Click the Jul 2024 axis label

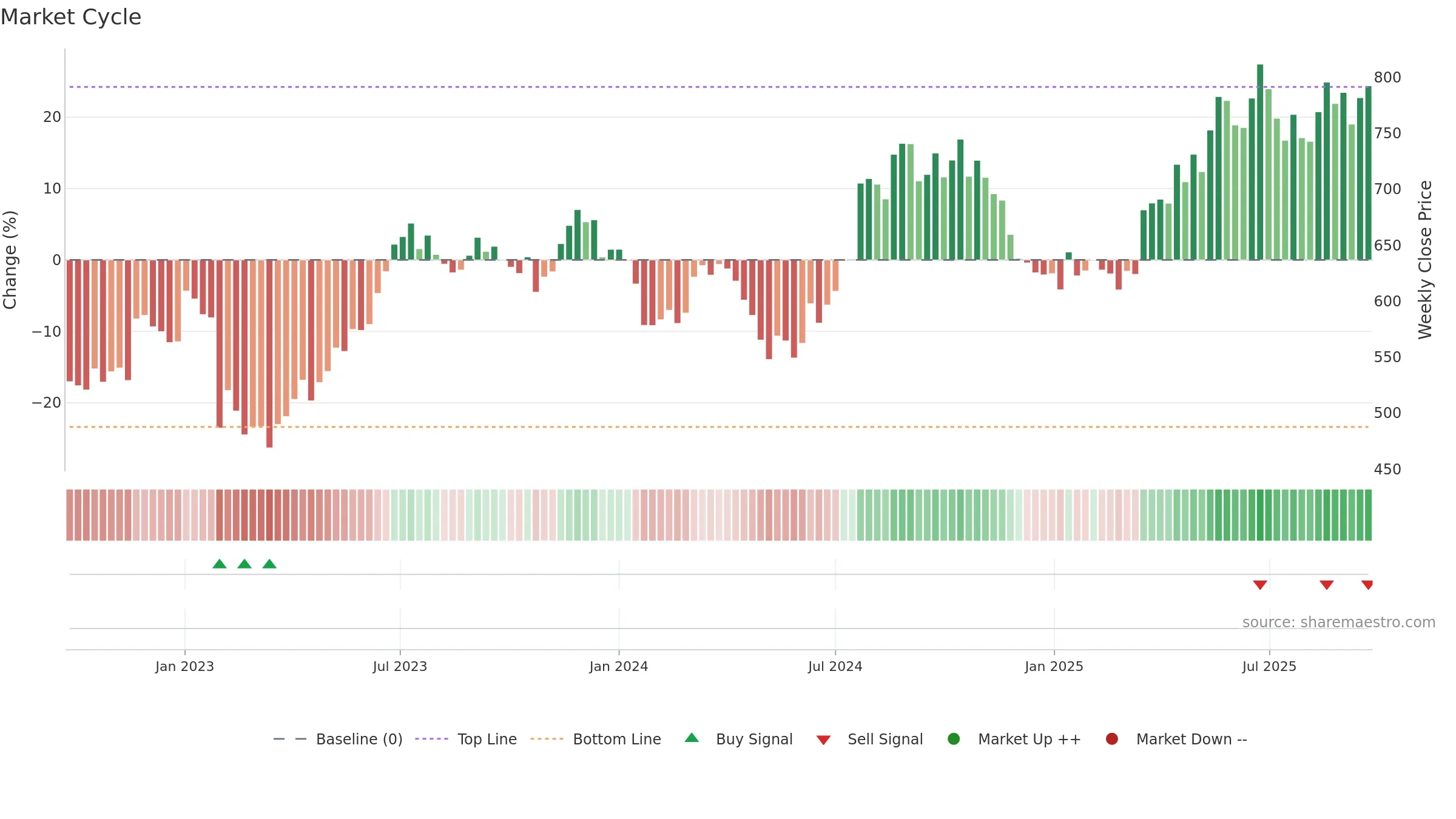pos(835,666)
